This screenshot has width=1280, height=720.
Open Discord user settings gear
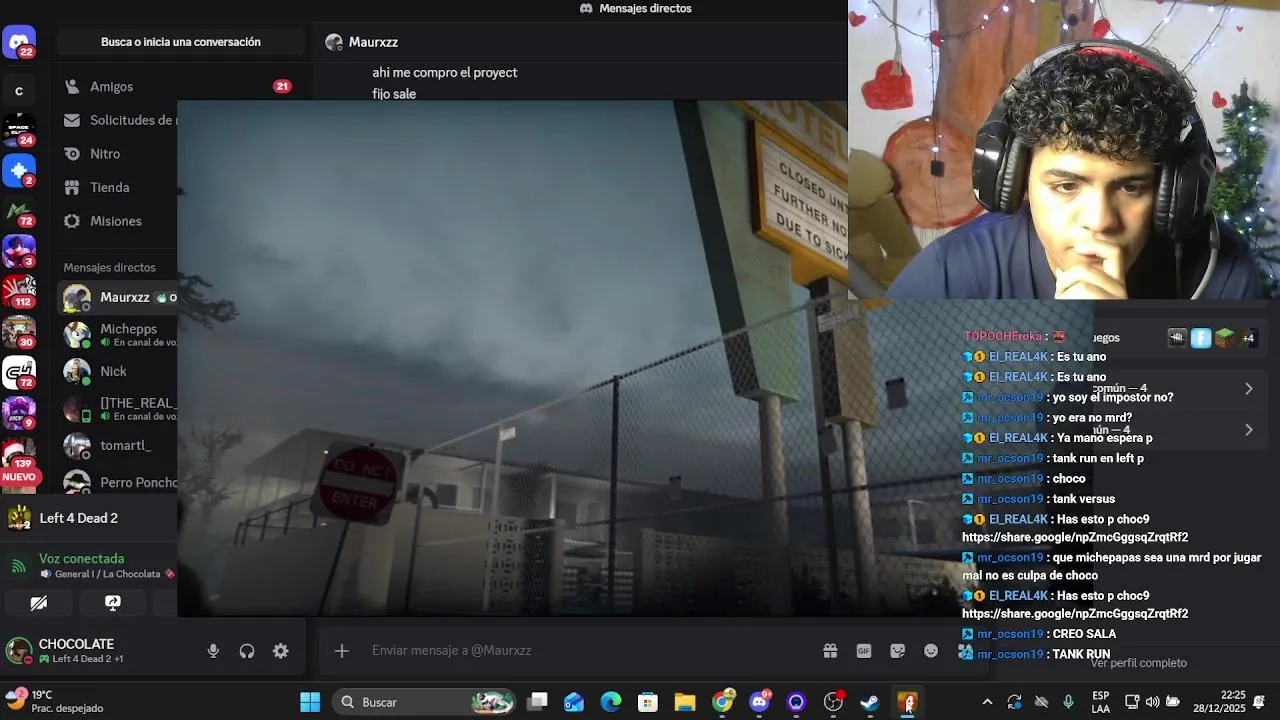tap(281, 651)
